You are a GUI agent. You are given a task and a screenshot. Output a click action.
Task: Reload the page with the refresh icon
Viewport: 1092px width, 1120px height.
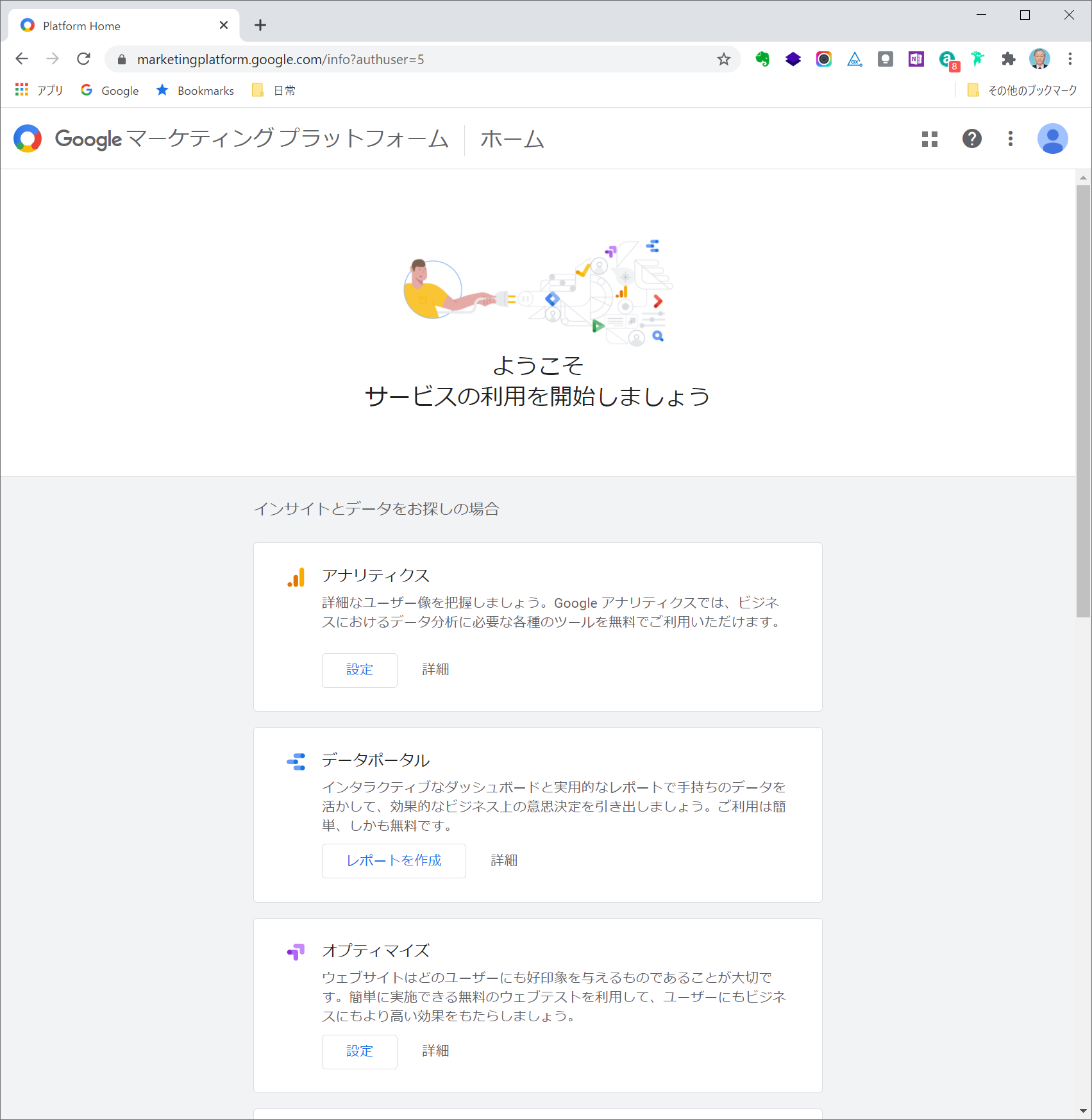[83, 59]
